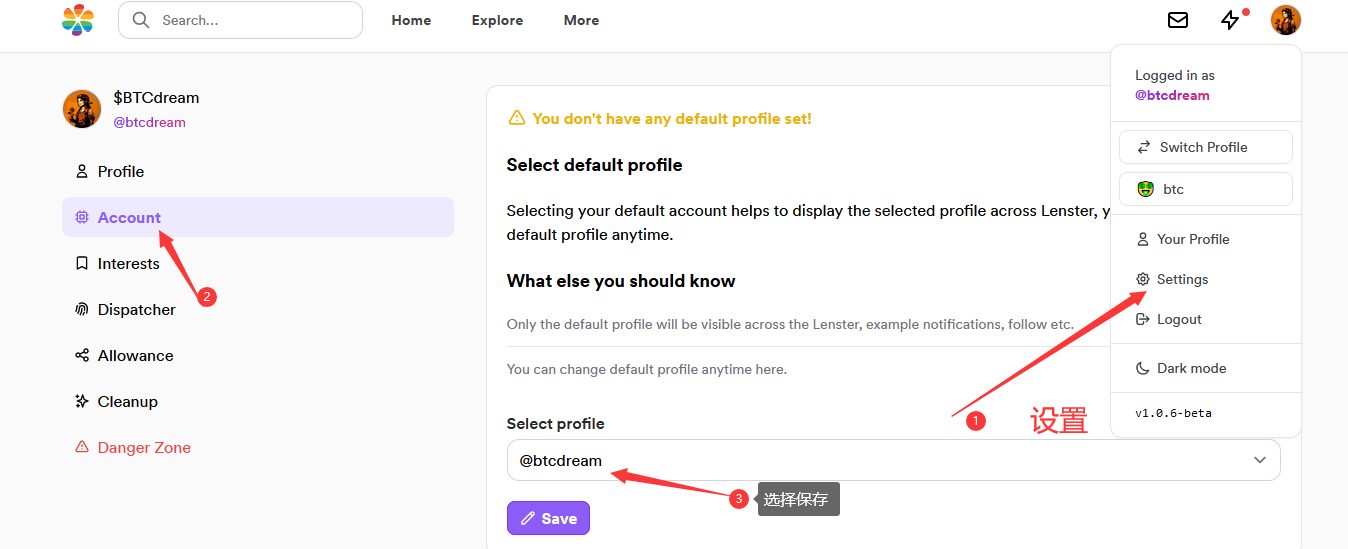The height and width of the screenshot is (549, 1348).
Task: Click the Allowance share icon
Action: pyautogui.click(x=82, y=356)
